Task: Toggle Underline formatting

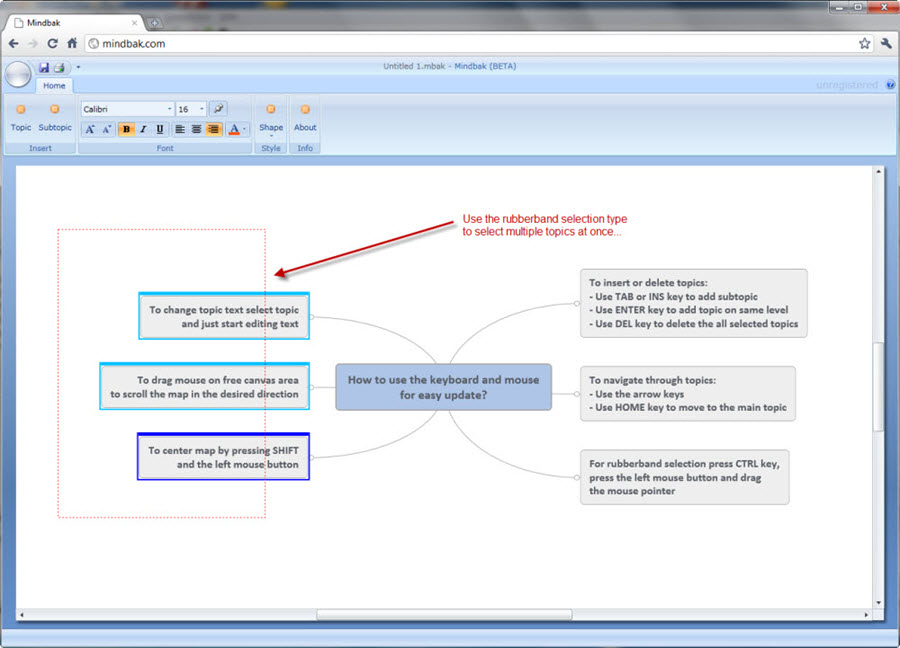Action: pyautogui.click(x=160, y=129)
